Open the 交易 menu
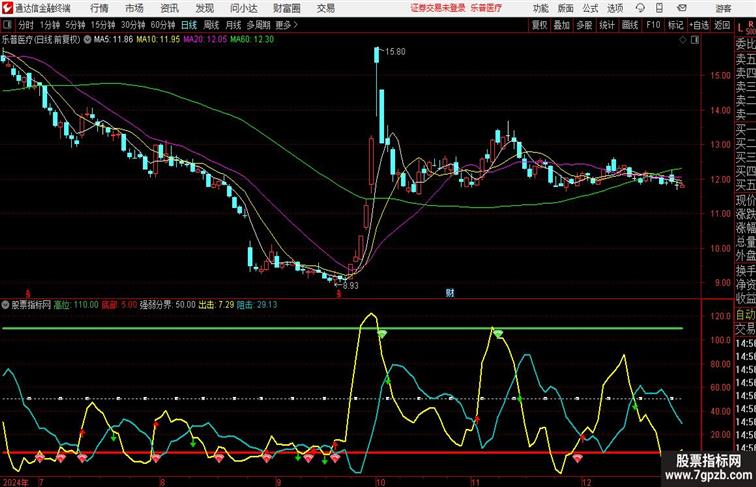The height and width of the screenshot is (487, 756). click(325, 8)
